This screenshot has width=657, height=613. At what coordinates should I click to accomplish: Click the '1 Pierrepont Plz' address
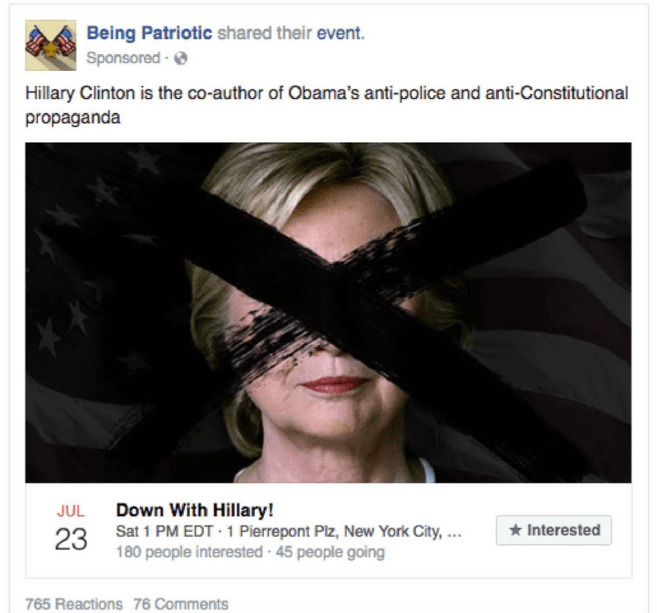(x=282, y=531)
